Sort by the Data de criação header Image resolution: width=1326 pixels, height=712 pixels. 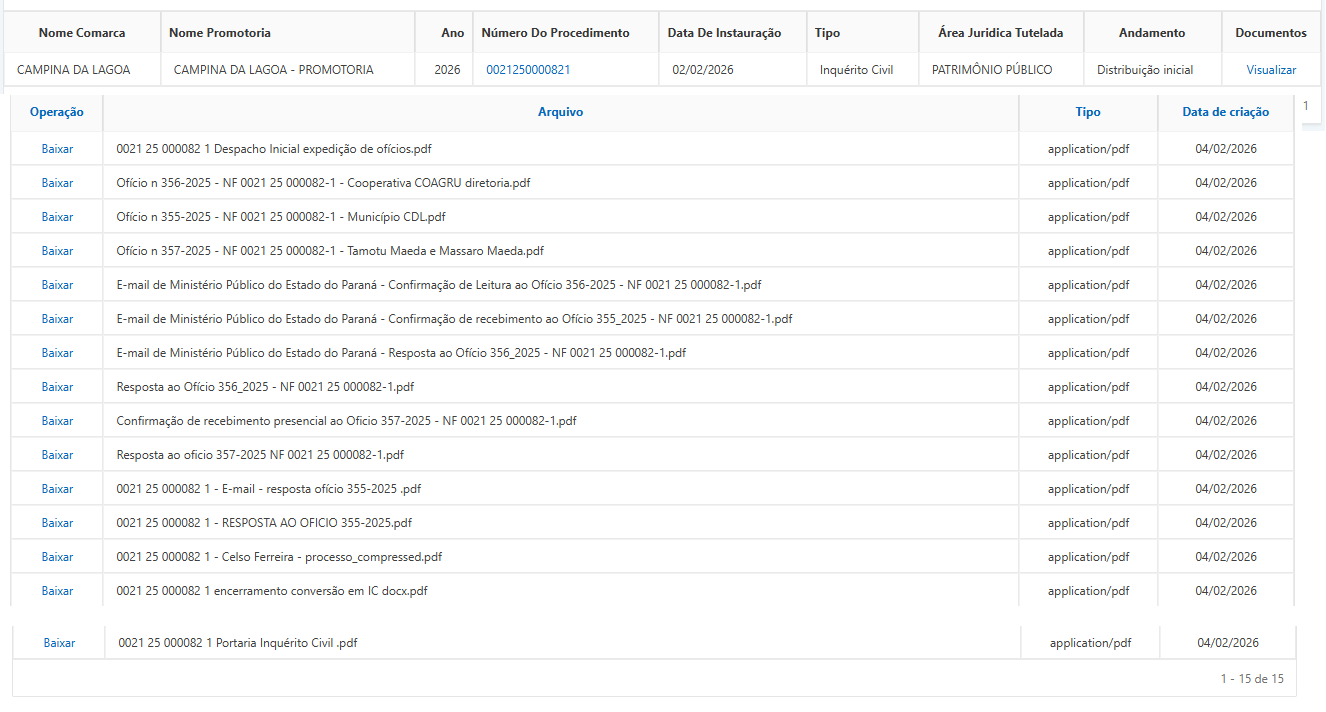tap(1225, 112)
